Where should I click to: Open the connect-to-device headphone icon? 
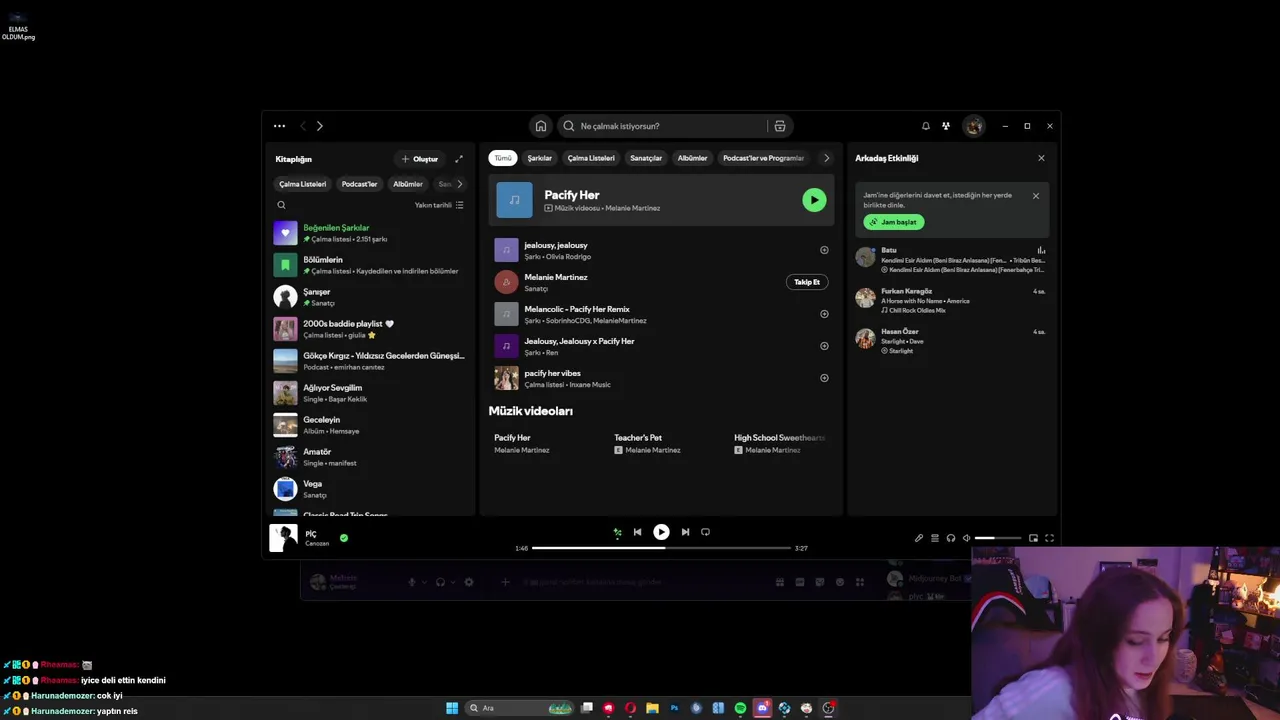951,538
